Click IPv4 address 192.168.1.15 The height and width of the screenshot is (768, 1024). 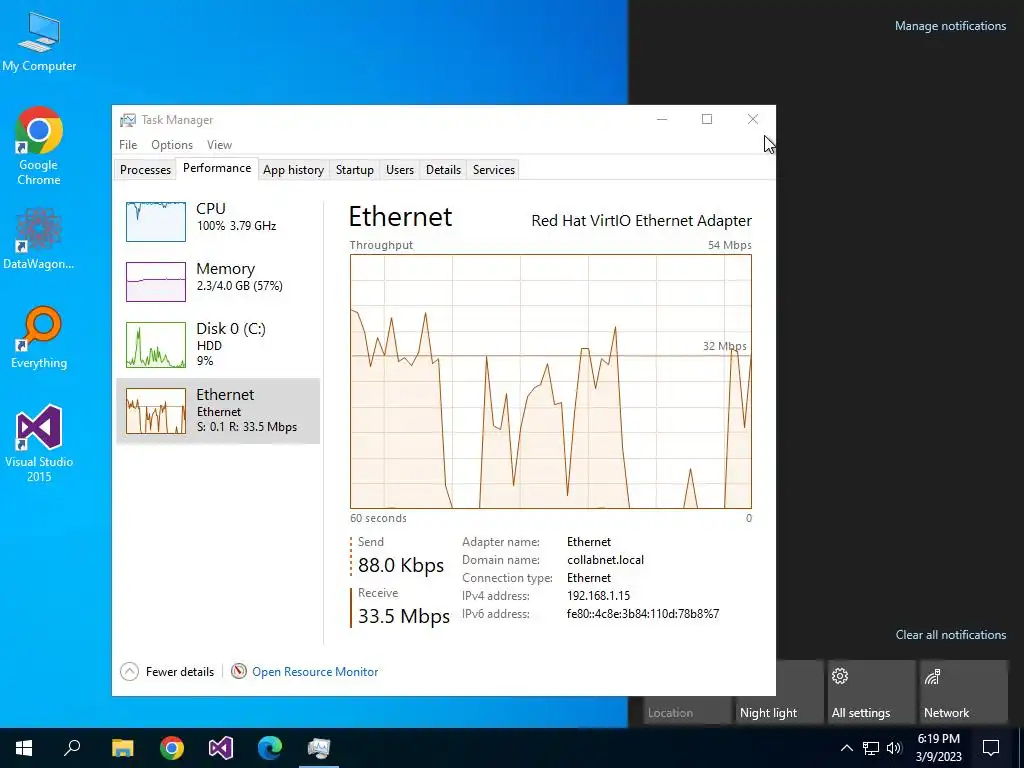[598, 596]
